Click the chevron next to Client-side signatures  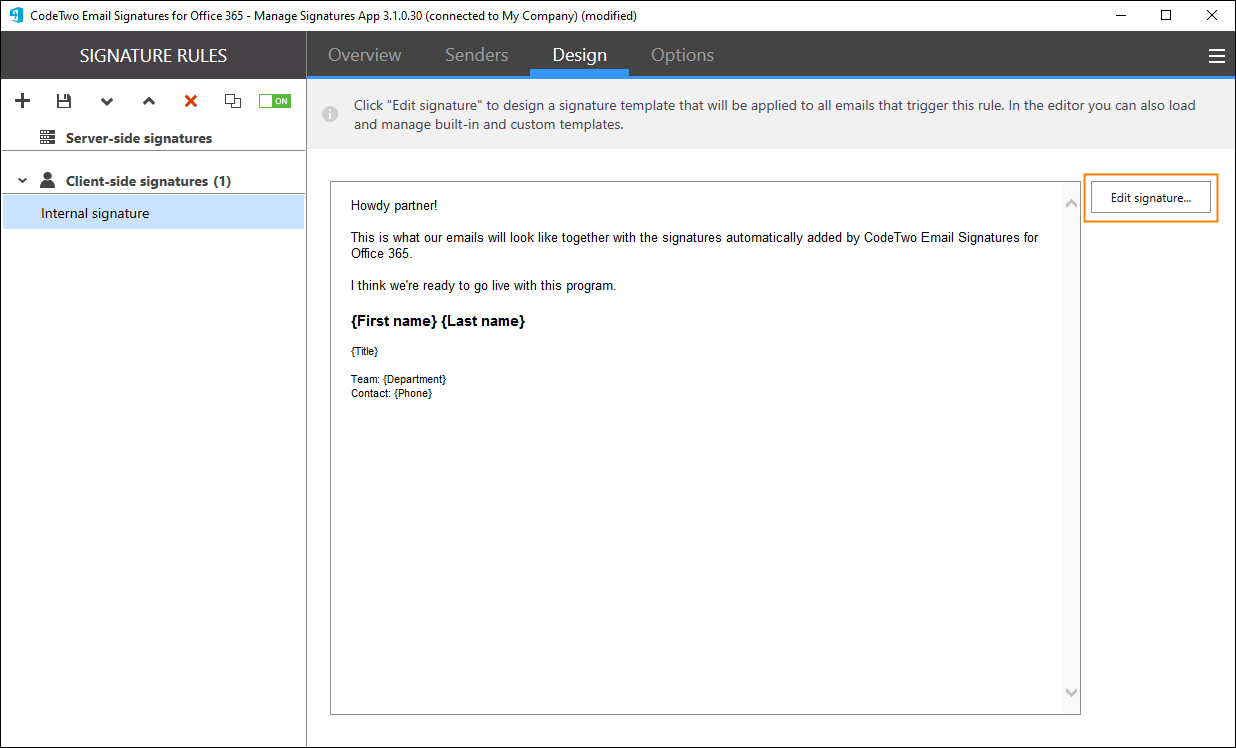pos(22,180)
